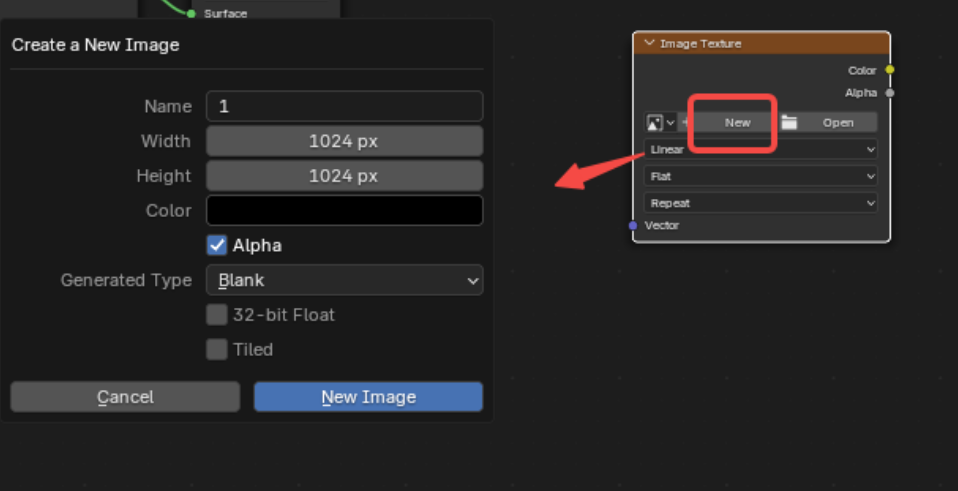Cancel the new image dialog
Screen dimensions: 958x491
[x=125, y=397]
